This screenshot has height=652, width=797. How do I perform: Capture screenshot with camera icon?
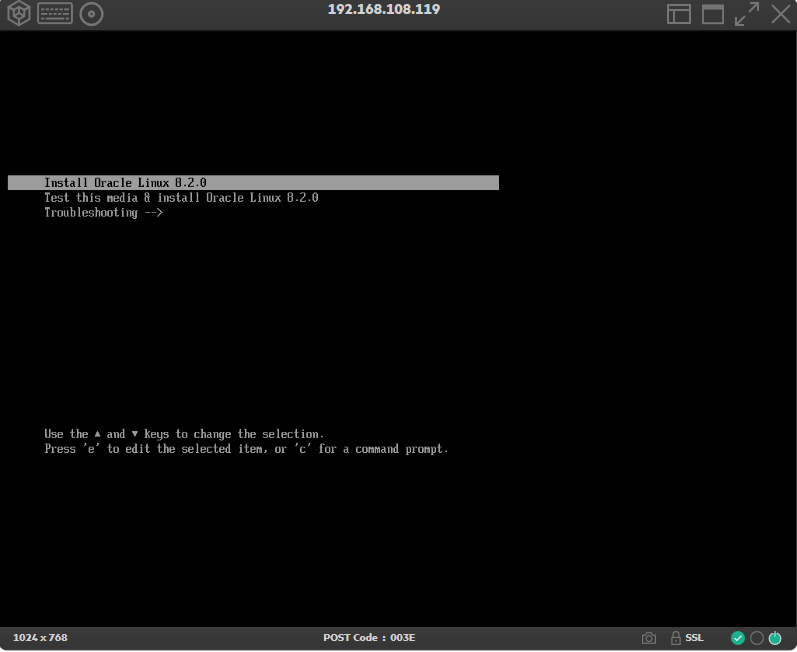pos(649,638)
